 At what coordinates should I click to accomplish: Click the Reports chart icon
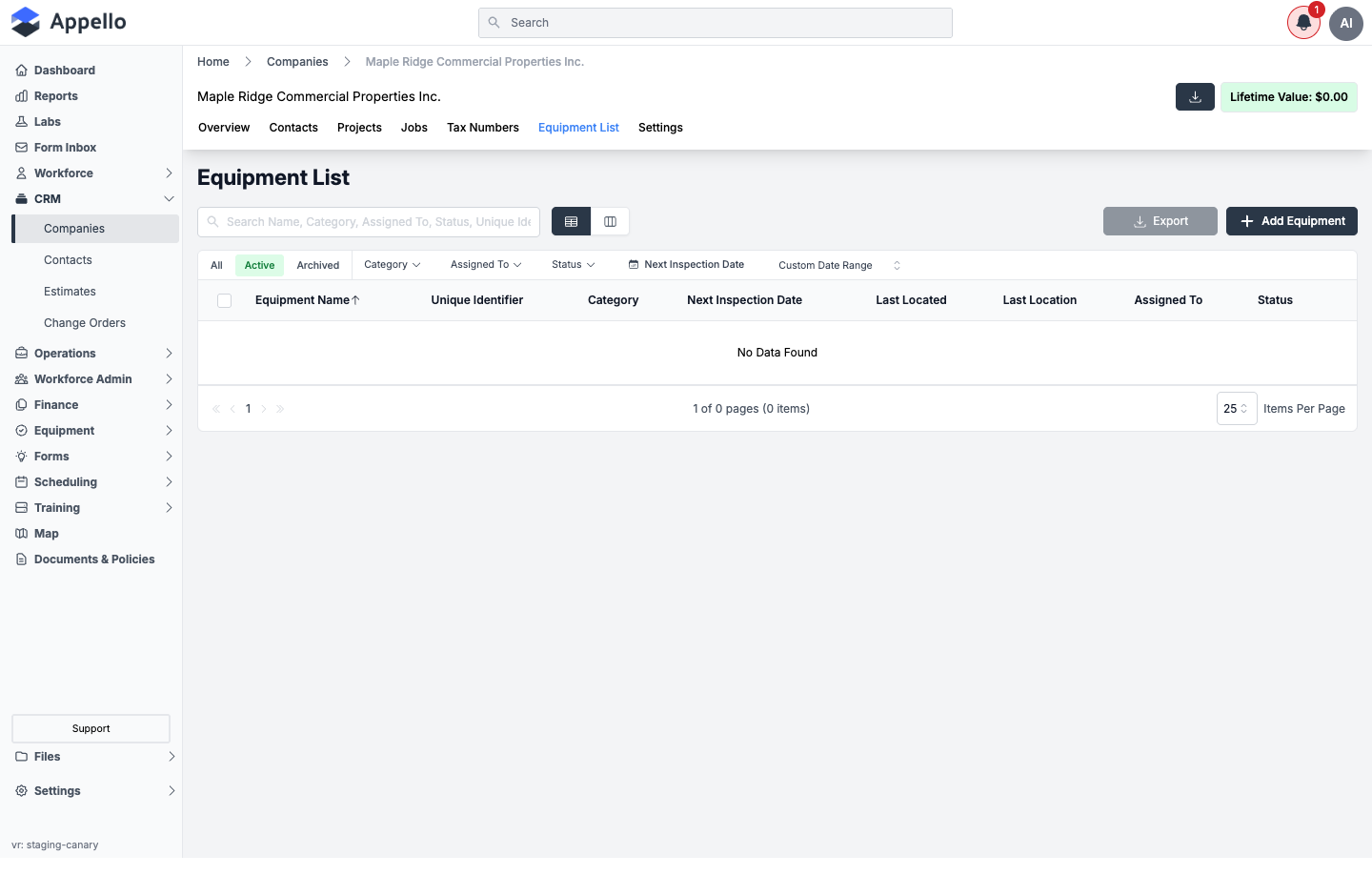tap(21, 96)
